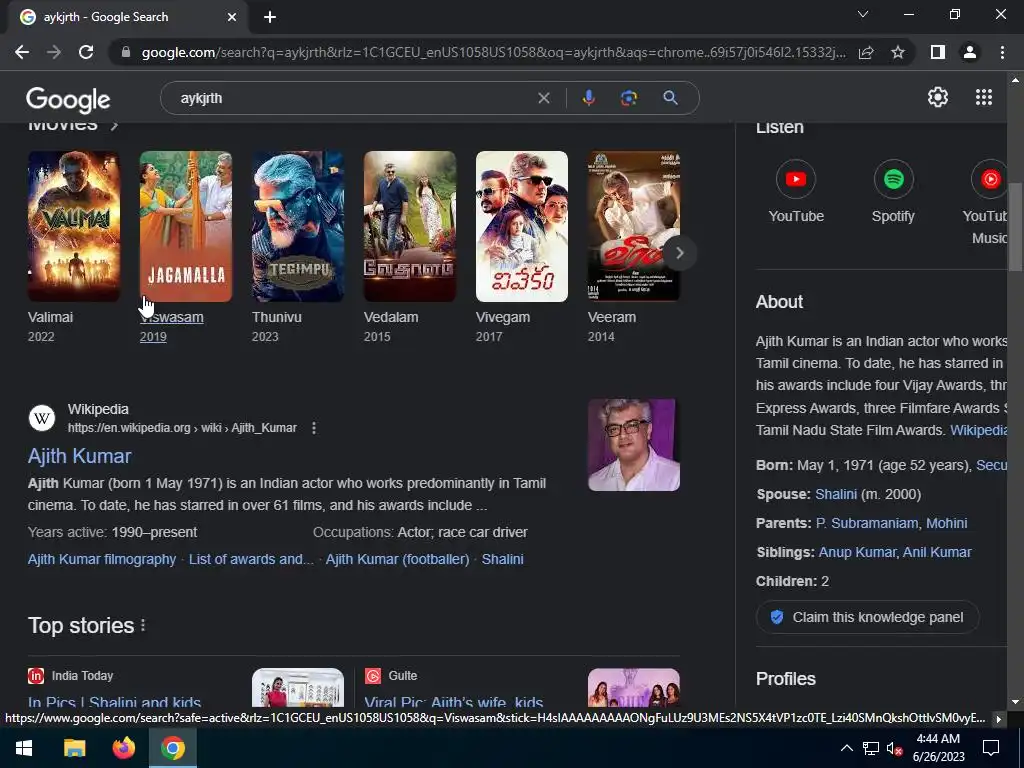Open the Ajith Kumar photo thumbnail

(x=633, y=445)
